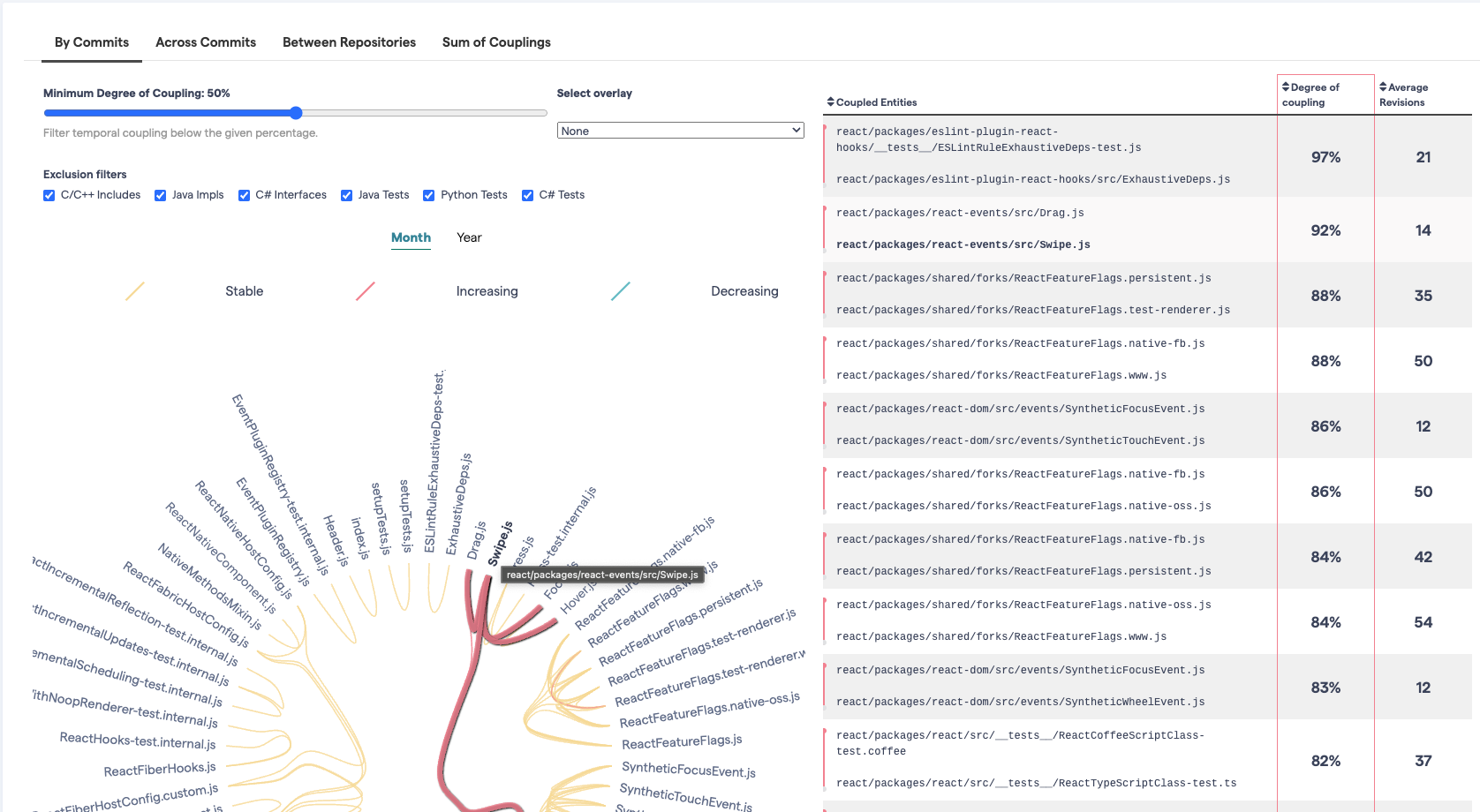Open the Select overlay dropdown

pyautogui.click(x=680, y=130)
